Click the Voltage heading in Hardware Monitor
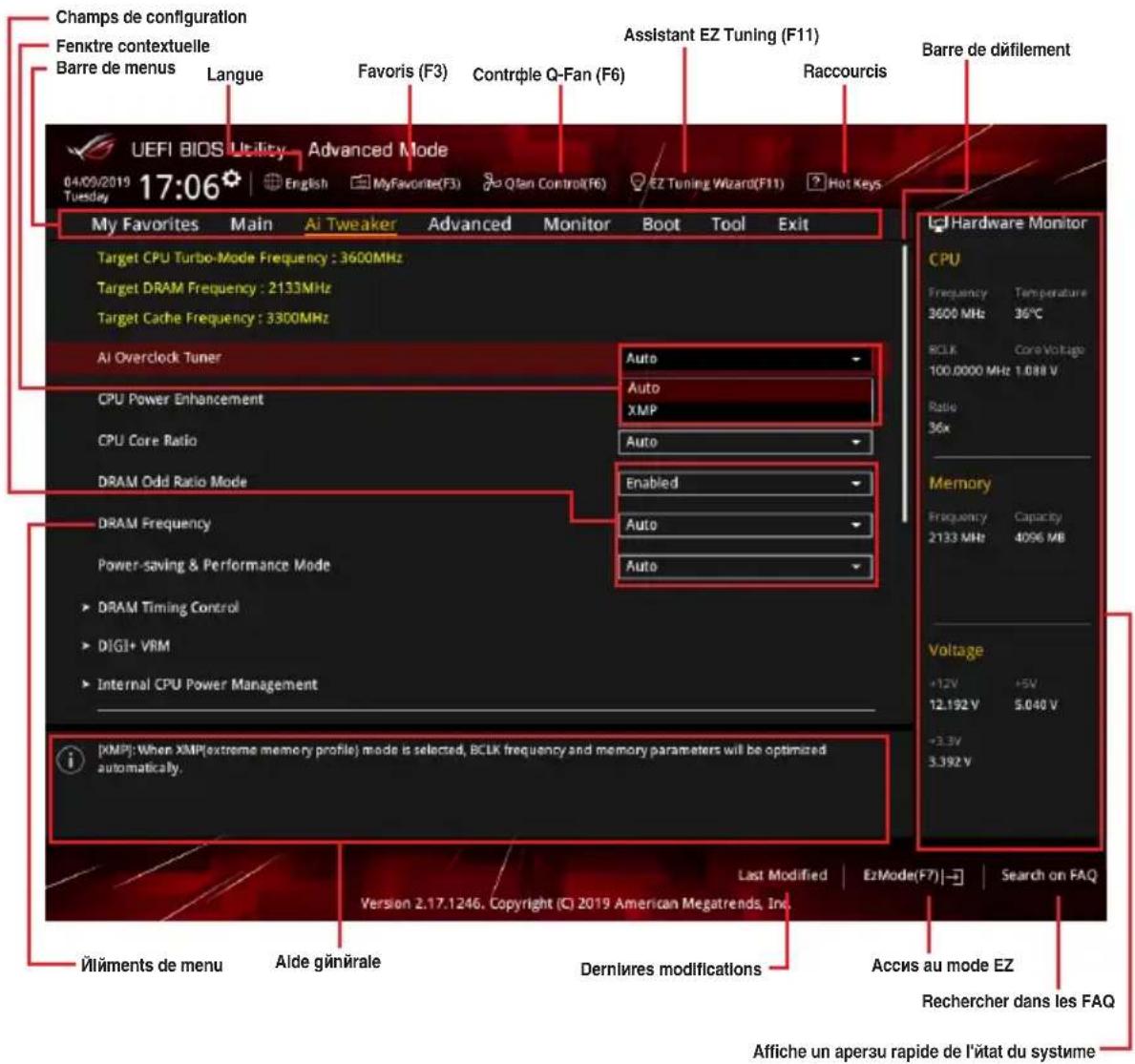The width and height of the screenshot is (1135, 1064). click(x=956, y=651)
